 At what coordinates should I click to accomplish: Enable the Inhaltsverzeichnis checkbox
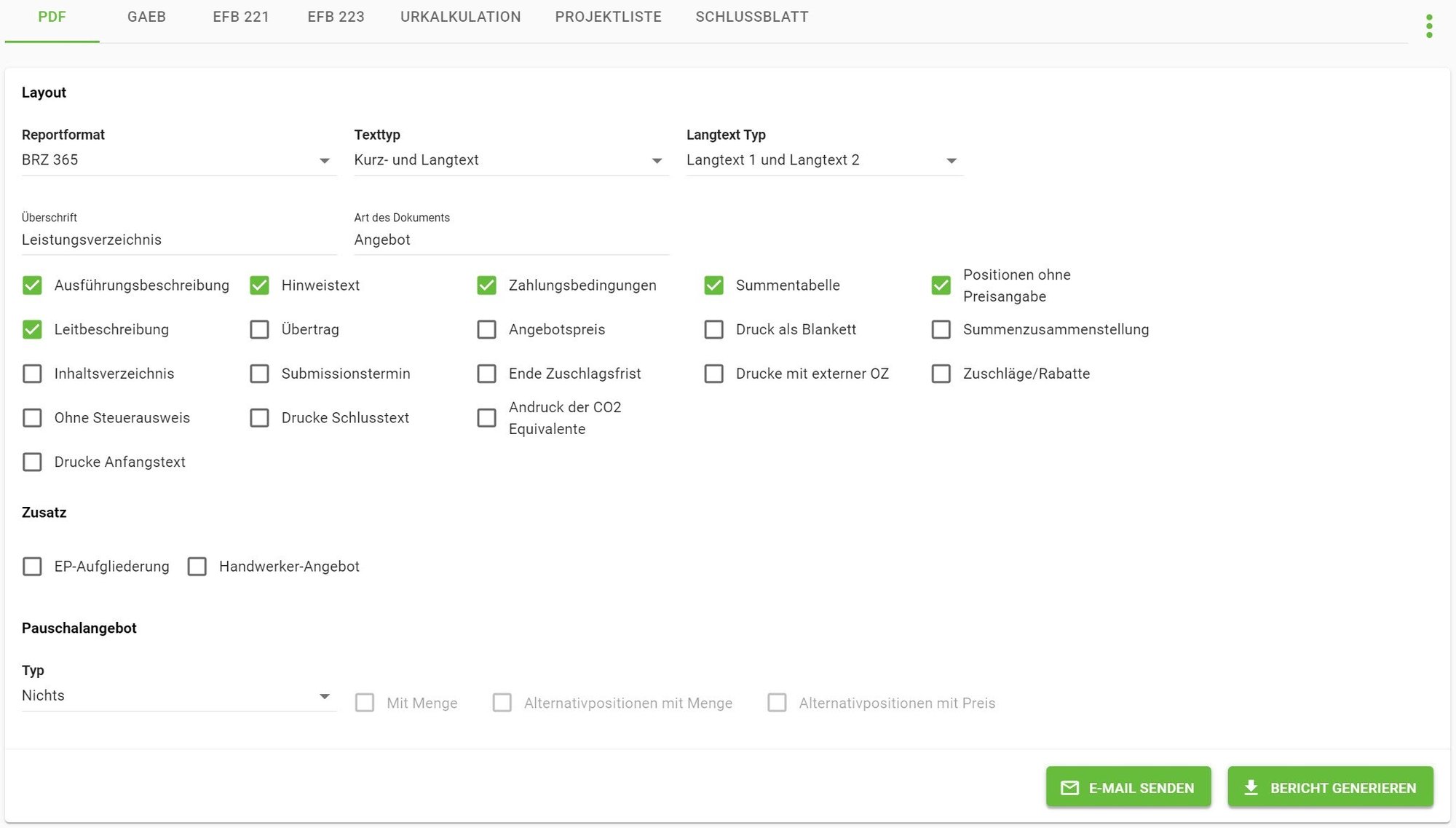click(x=32, y=374)
